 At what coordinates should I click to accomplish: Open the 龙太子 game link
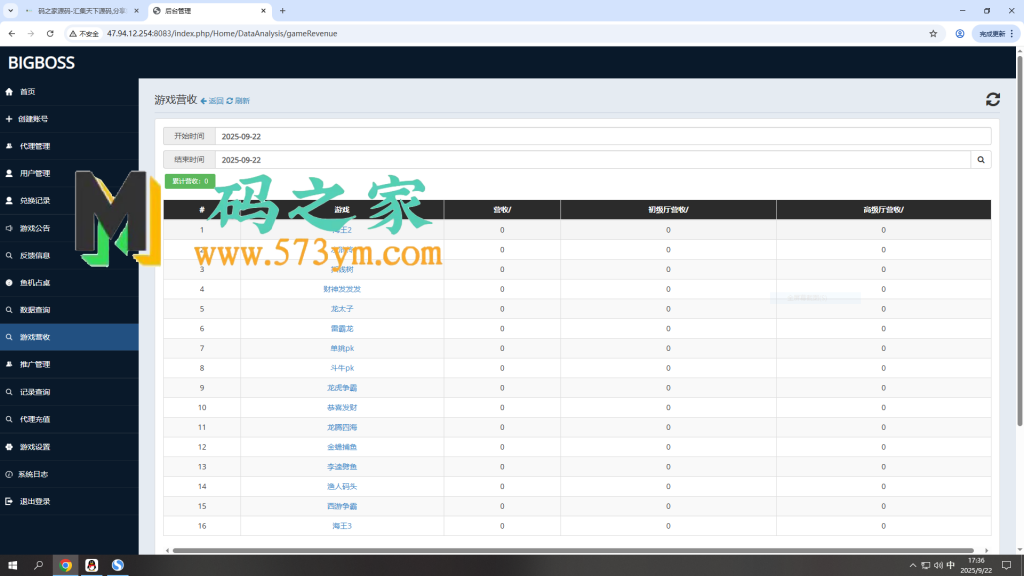point(342,309)
